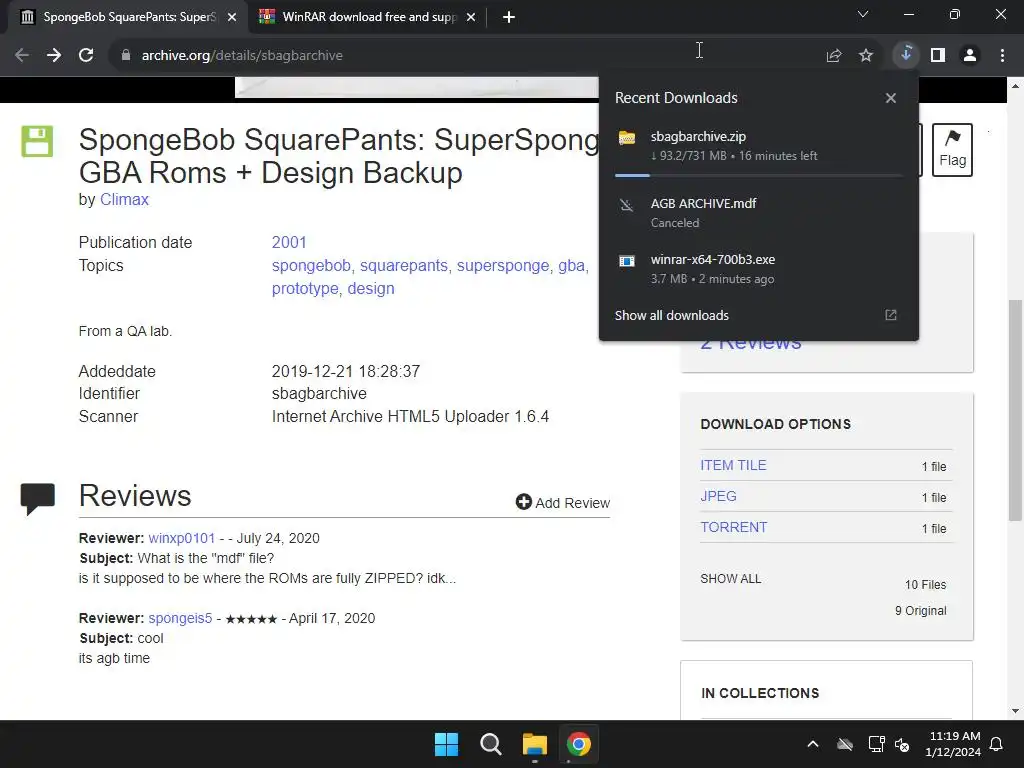Open the design topic link

[371, 289]
